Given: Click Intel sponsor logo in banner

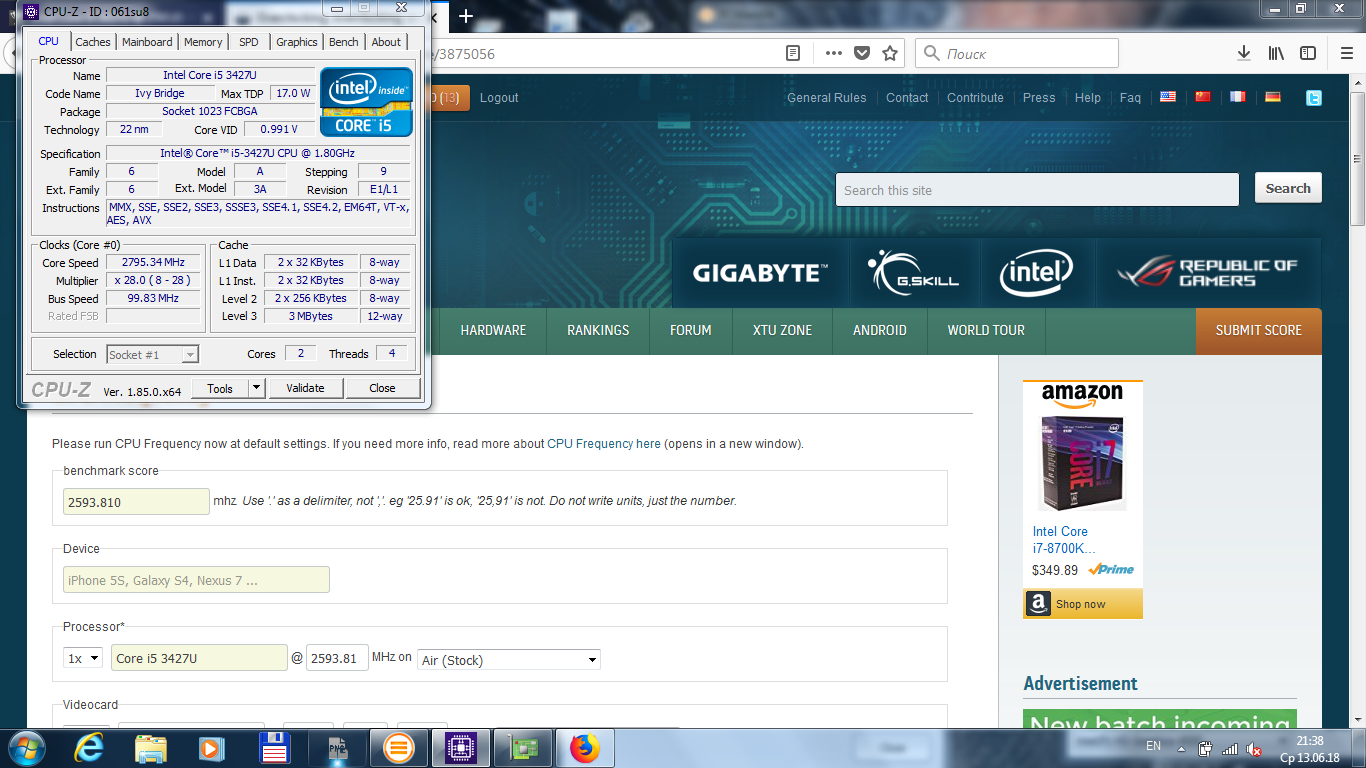Looking at the screenshot, I should [1036, 272].
